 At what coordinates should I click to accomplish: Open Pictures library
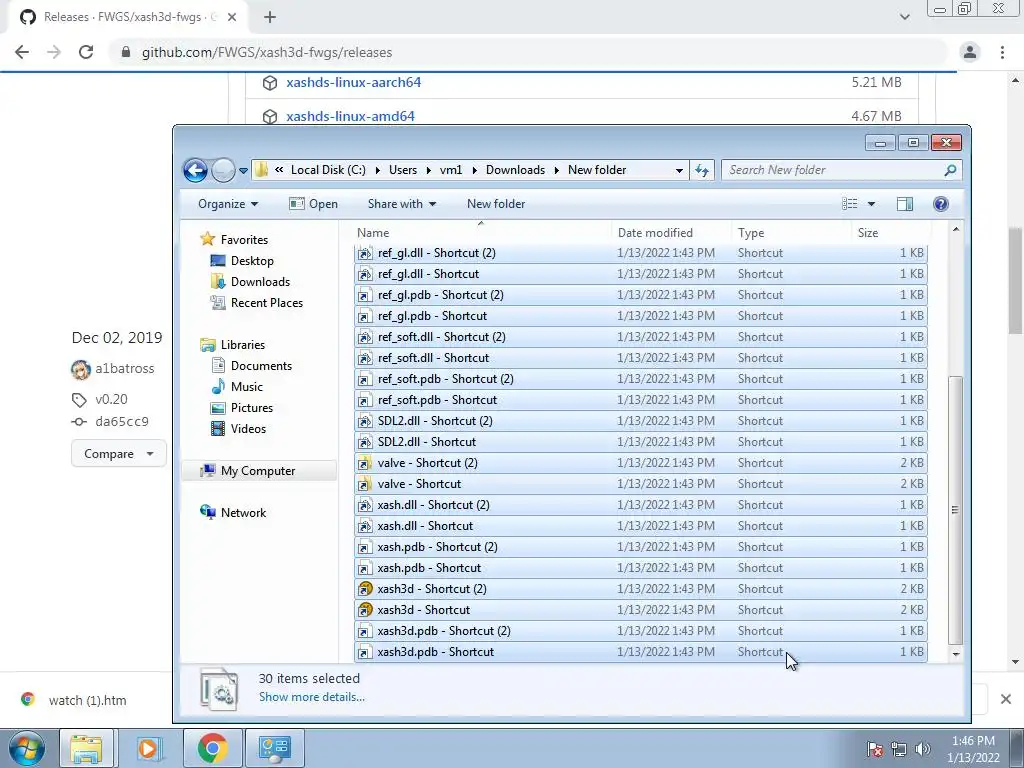[251, 408]
